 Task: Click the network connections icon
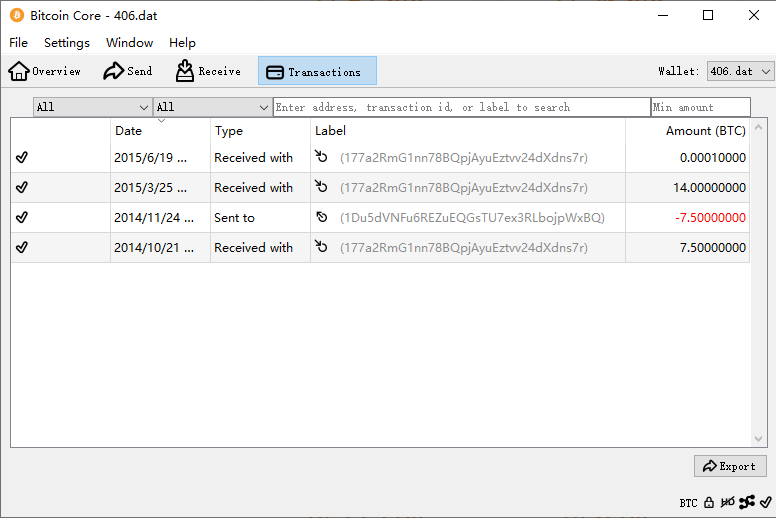click(746, 503)
